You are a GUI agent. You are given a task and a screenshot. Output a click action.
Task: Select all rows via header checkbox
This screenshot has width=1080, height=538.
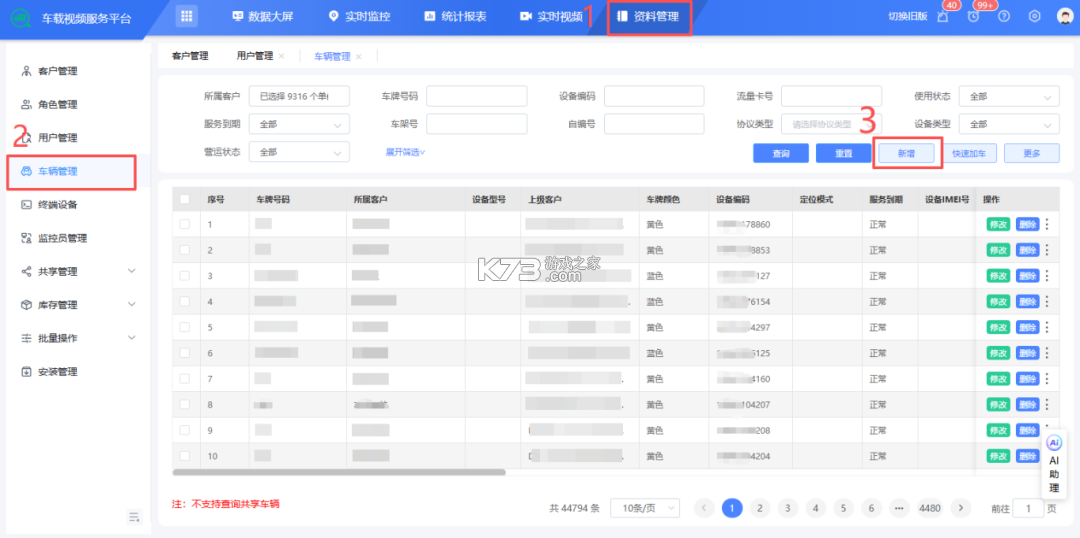point(185,199)
